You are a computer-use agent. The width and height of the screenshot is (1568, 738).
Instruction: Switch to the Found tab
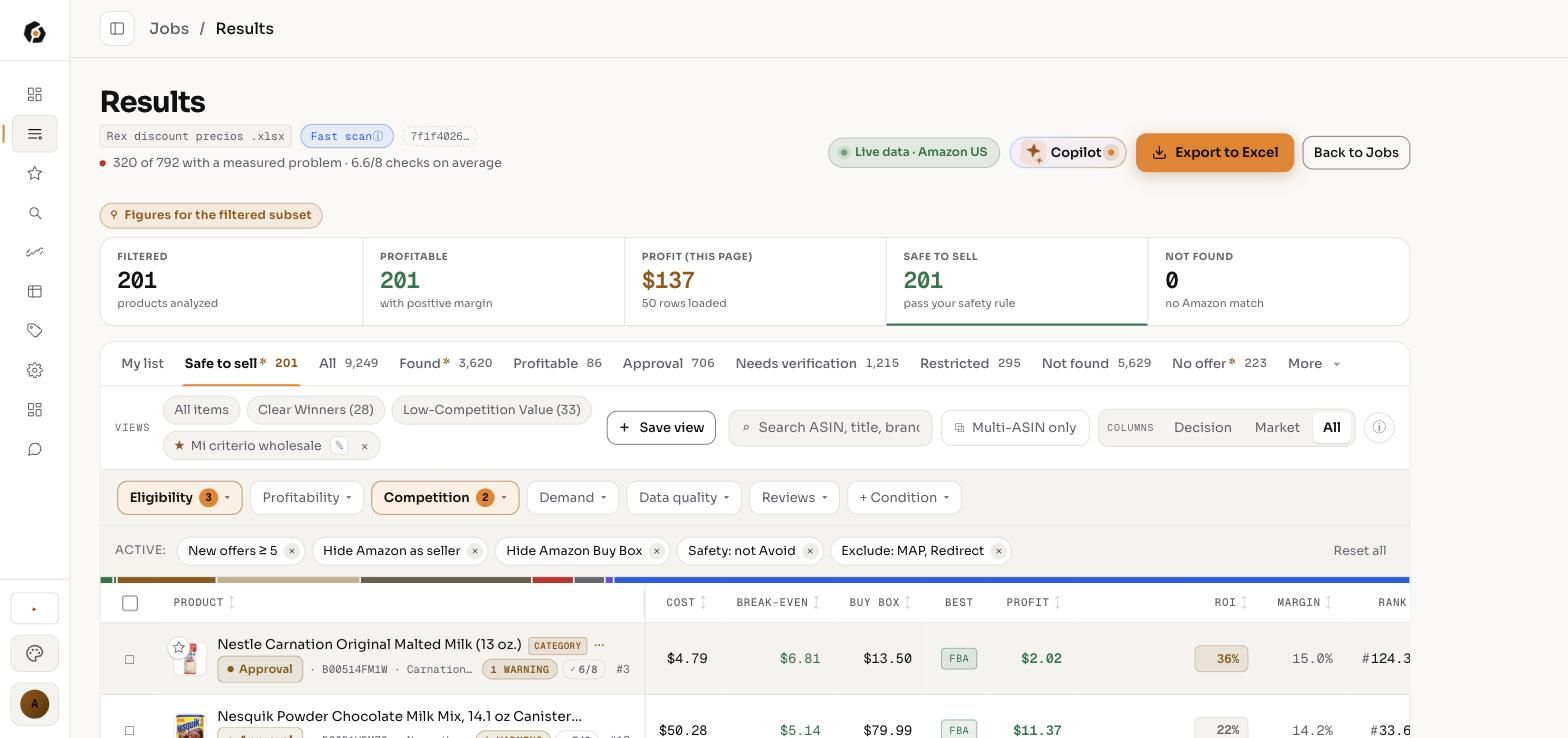pos(445,363)
